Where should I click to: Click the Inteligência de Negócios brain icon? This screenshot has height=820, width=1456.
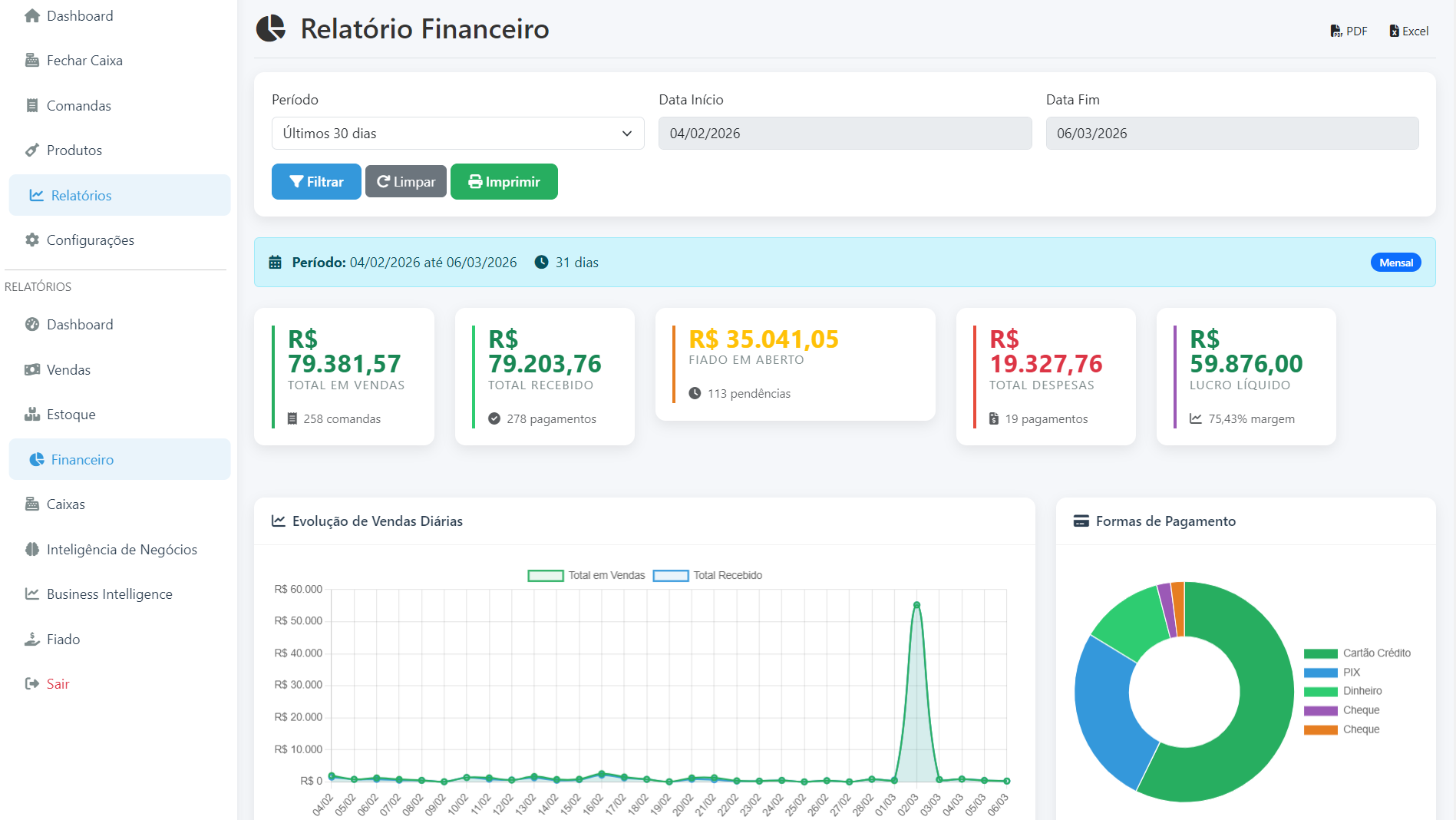(32, 550)
